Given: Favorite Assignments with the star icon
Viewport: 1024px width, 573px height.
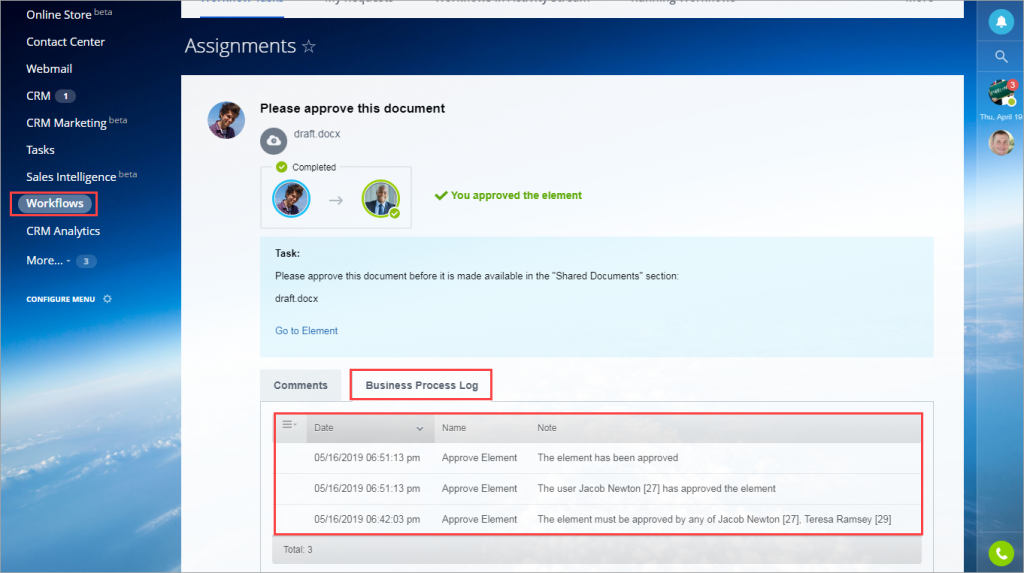Looking at the screenshot, I should (x=309, y=46).
